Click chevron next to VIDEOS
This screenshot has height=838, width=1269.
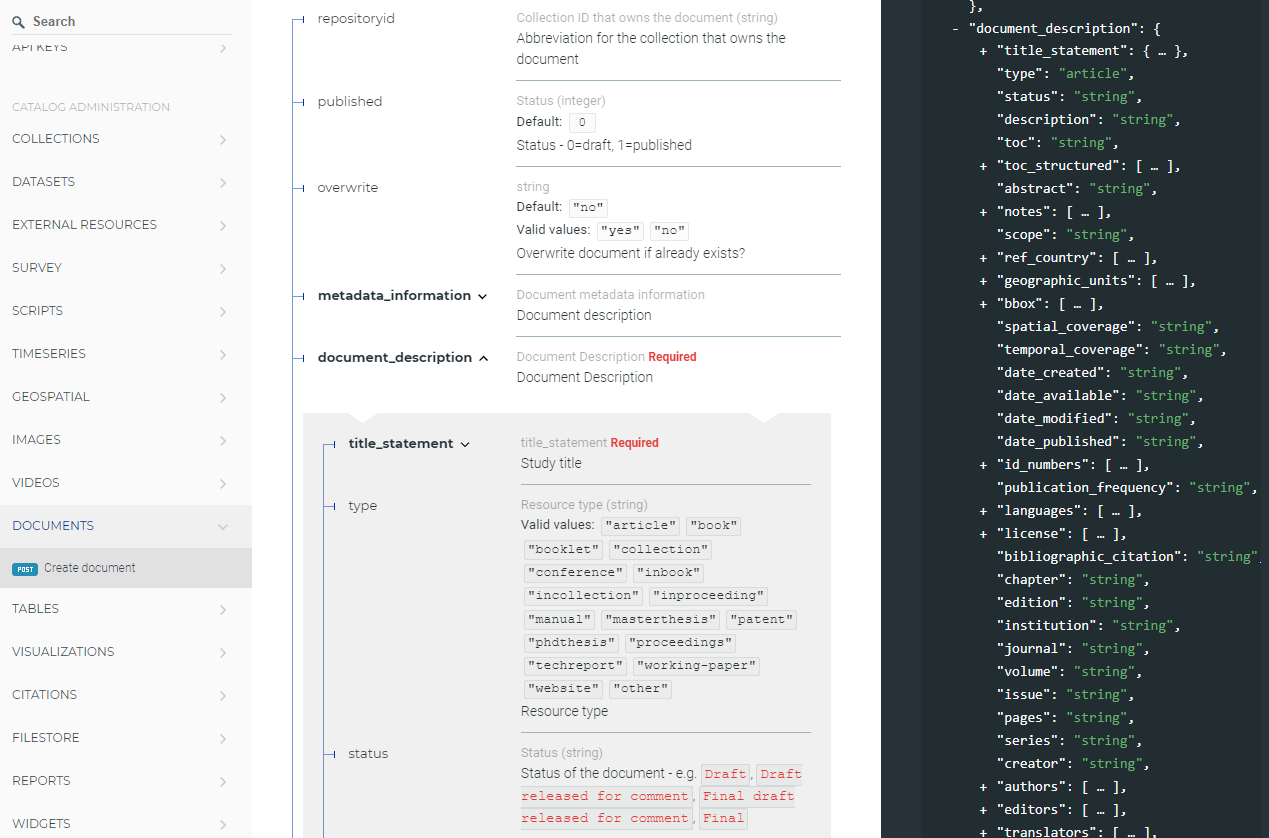(222, 483)
